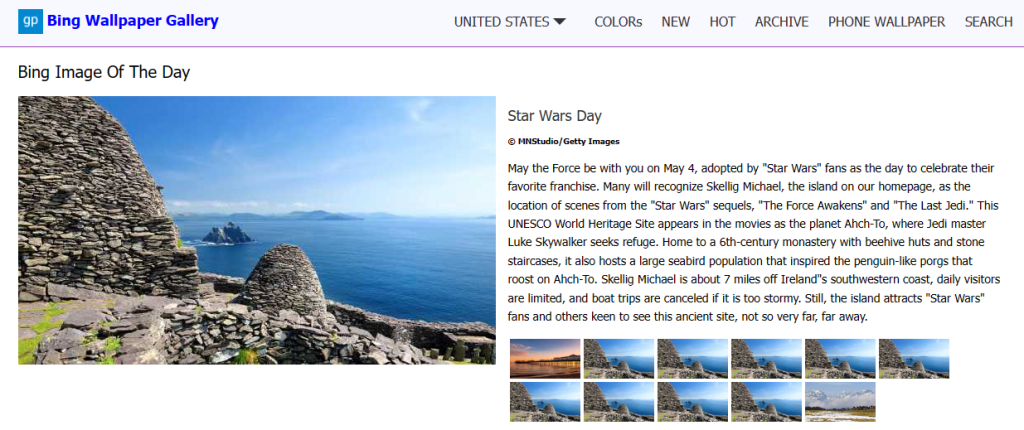This screenshot has width=1024, height=430.
Task: Click the gp site logo icon
Action: (x=30, y=22)
